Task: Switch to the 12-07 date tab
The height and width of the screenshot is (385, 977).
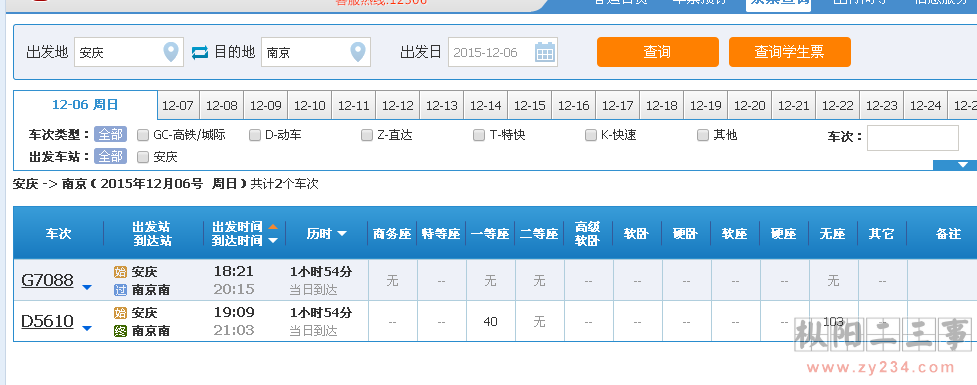Action: coord(178,105)
